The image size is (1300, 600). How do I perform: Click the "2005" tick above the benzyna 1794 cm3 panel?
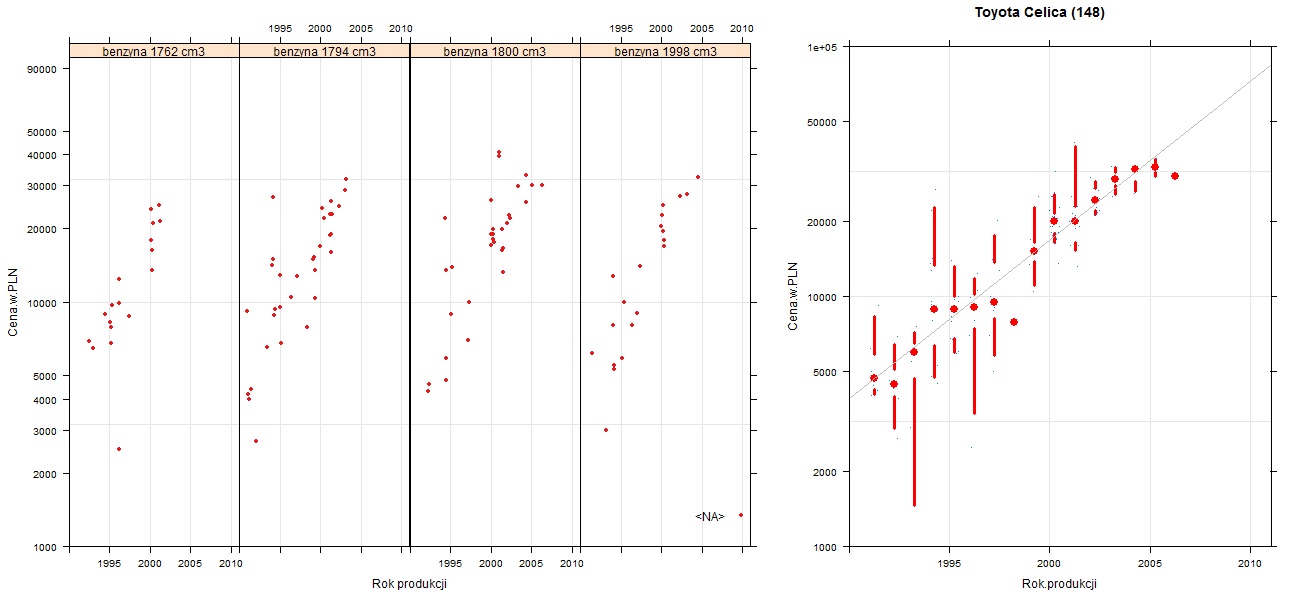coord(361,28)
